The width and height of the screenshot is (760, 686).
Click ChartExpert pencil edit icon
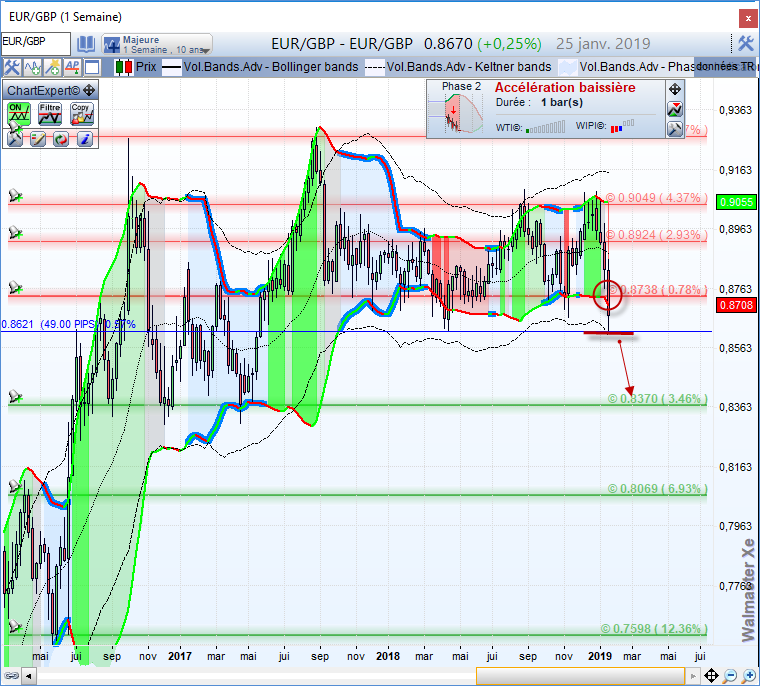pos(38,139)
